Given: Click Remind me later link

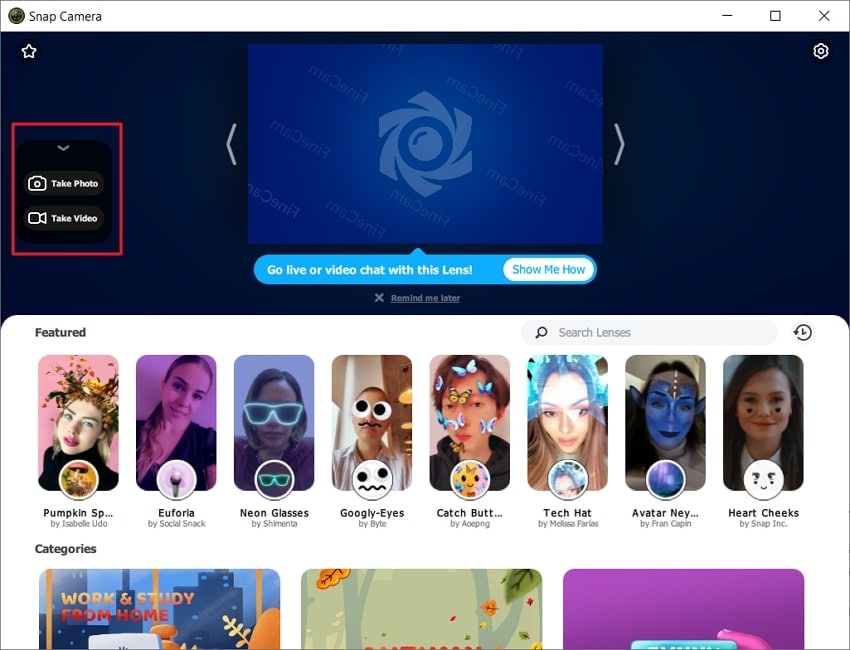Looking at the screenshot, I should (426, 298).
